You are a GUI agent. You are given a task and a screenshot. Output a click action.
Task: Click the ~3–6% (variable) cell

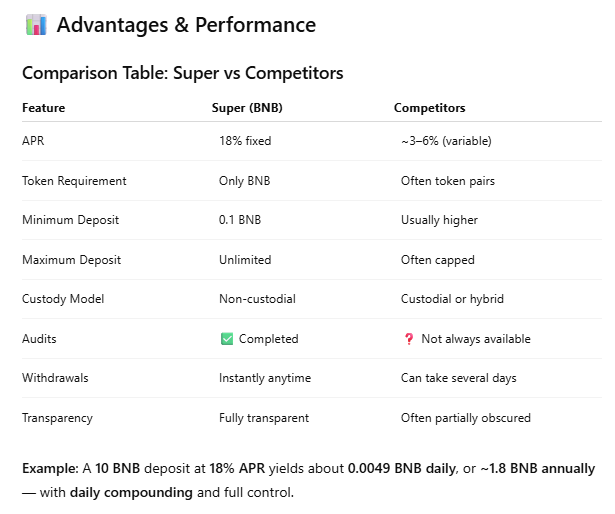446,141
